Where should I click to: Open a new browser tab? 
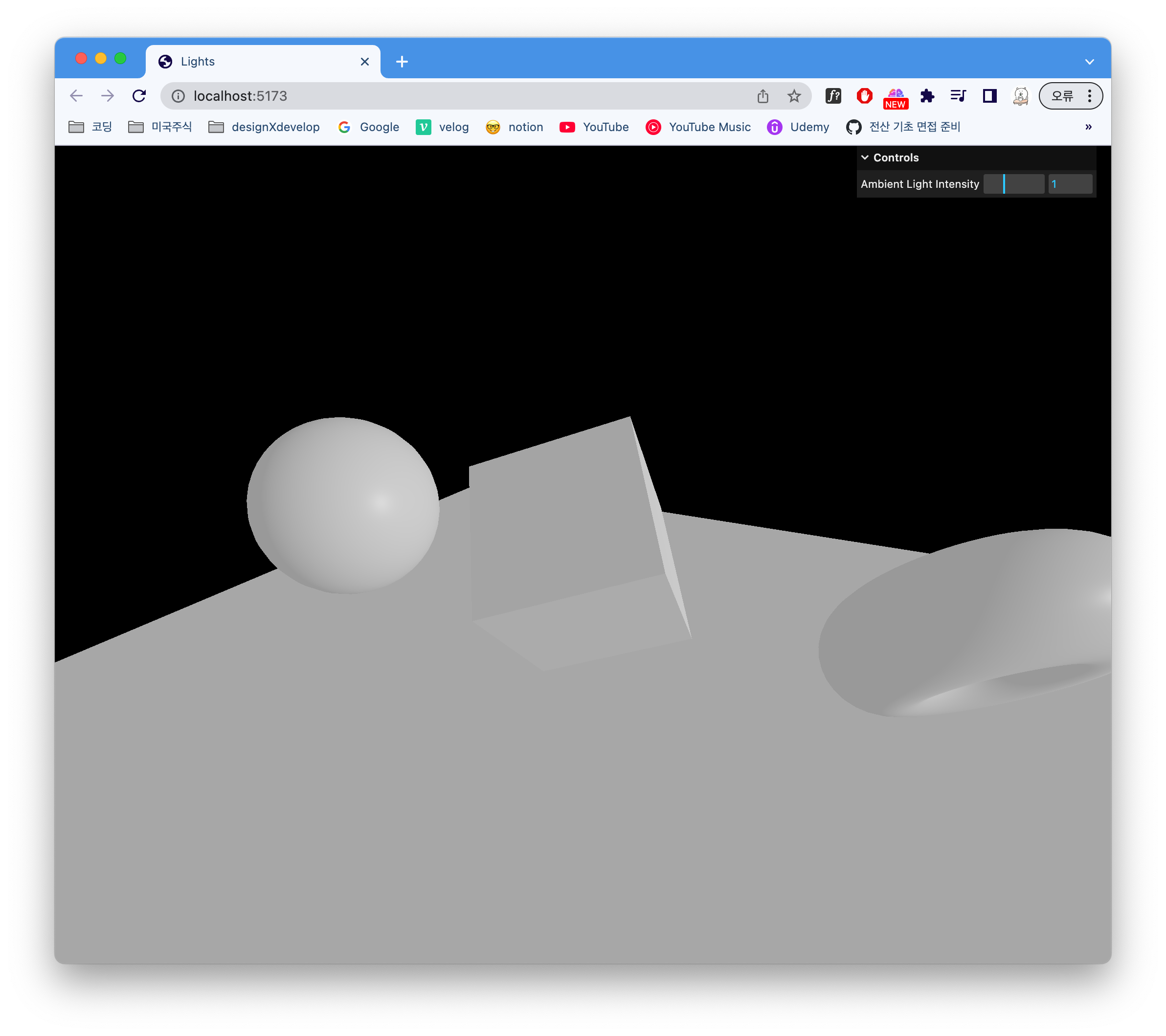(x=402, y=62)
